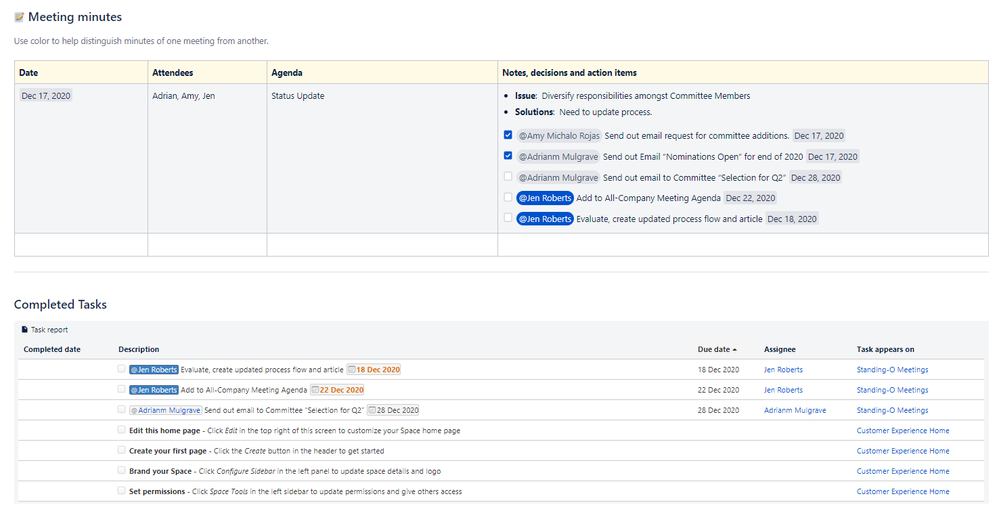
Task: Uncheck the "Nominations Open" email task
Action: coord(508,156)
